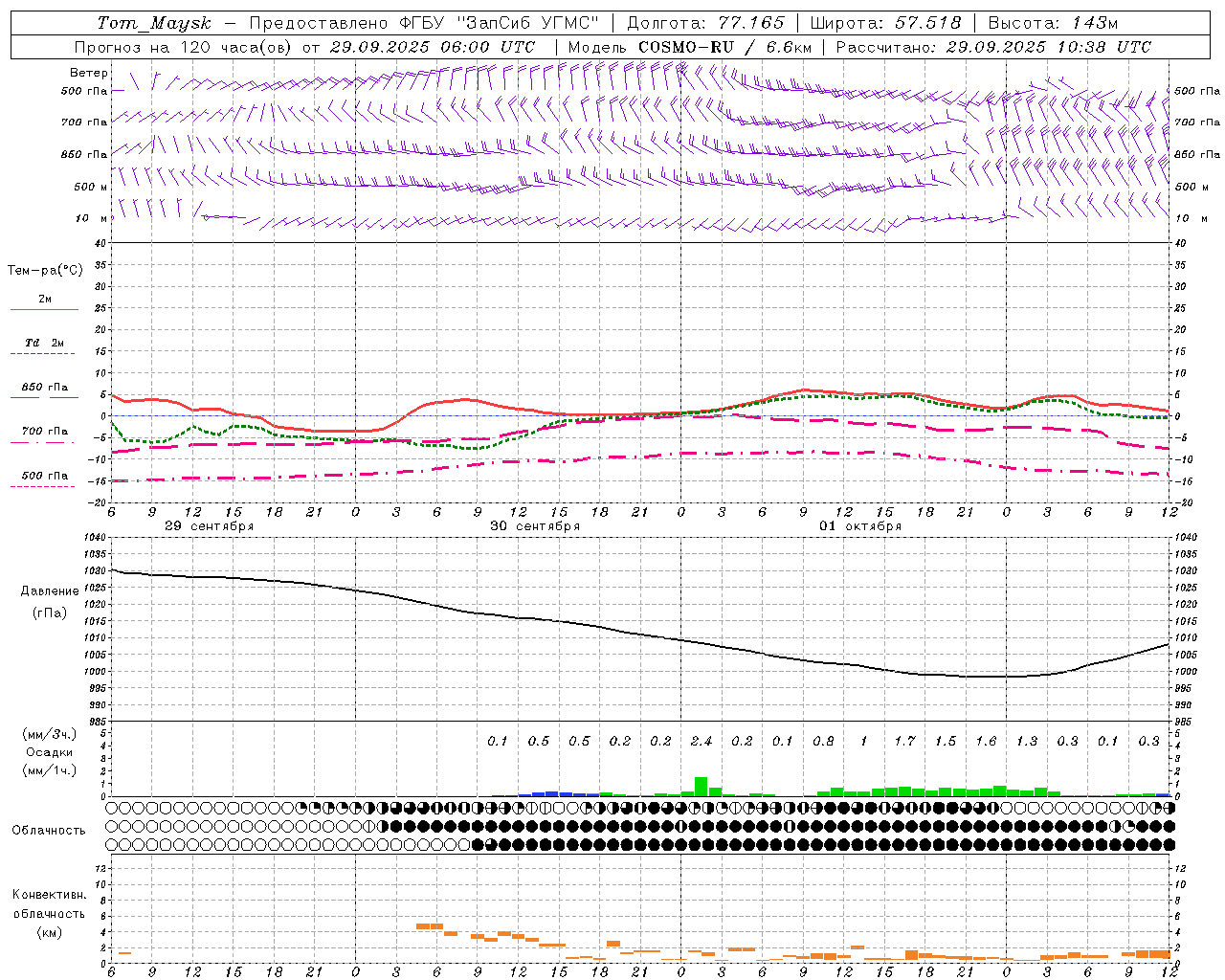Screen dimensions: 1225x980
Task: Click the "Модель COSMO-RU / 6.6км" text
Action: point(689,47)
